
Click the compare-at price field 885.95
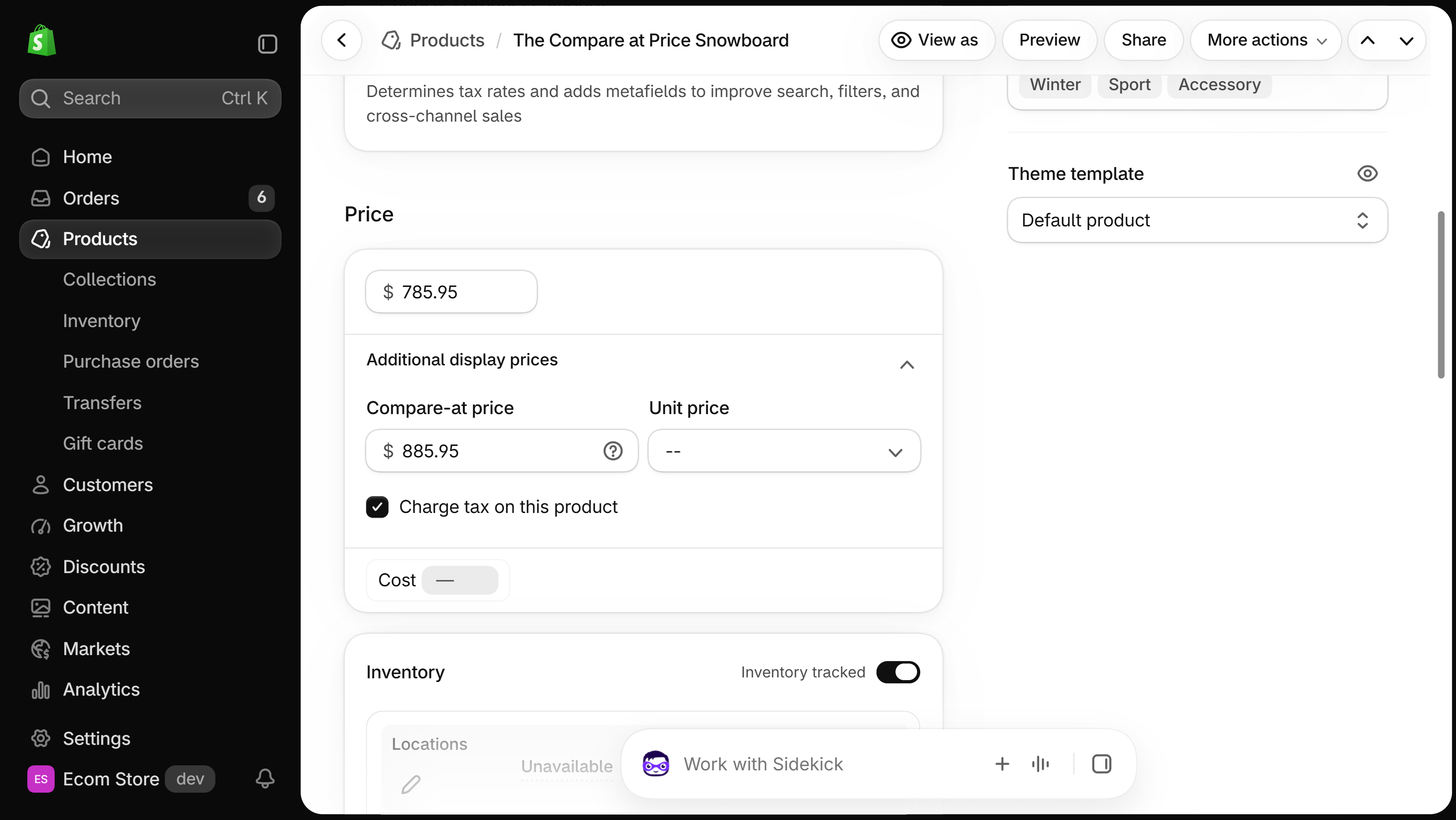(501, 451)
